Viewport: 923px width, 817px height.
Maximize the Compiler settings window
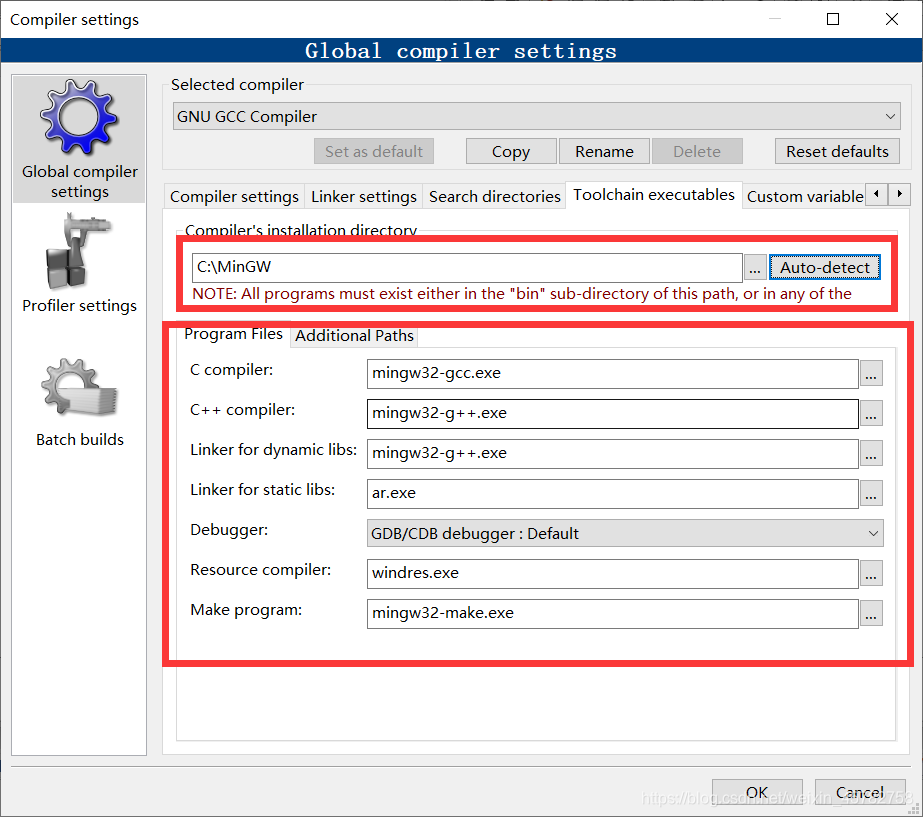833,19
